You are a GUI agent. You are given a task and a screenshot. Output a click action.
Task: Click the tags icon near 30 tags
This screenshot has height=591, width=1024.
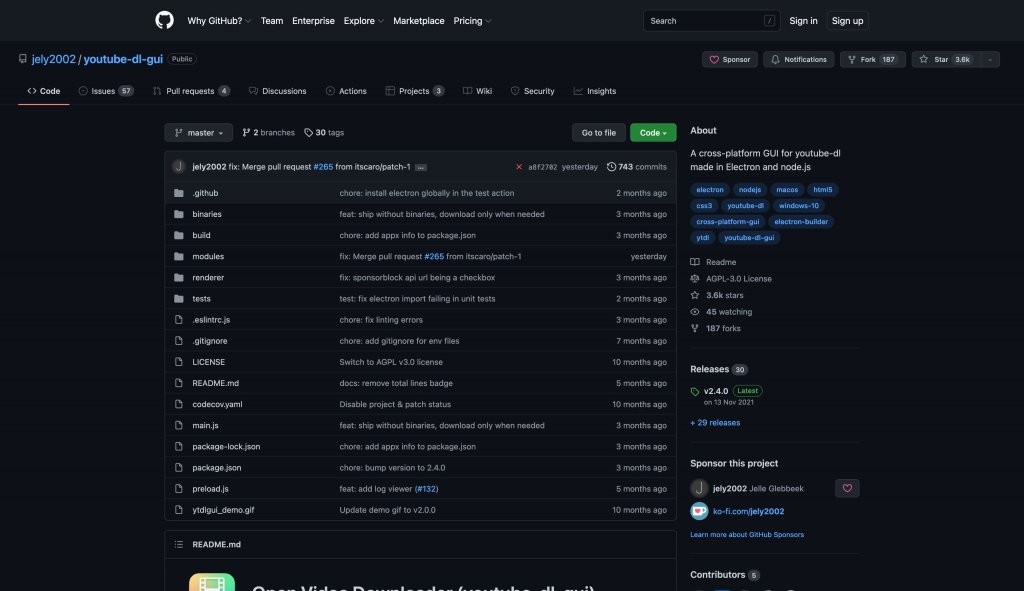(x=308, y=133)
